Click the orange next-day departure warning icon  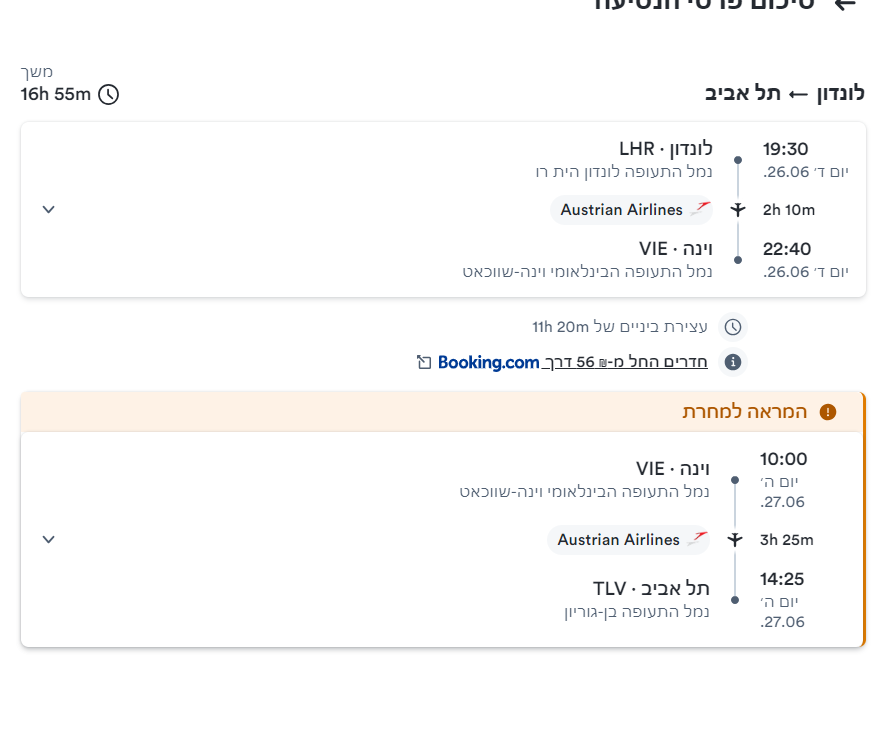tap(827, 412)
